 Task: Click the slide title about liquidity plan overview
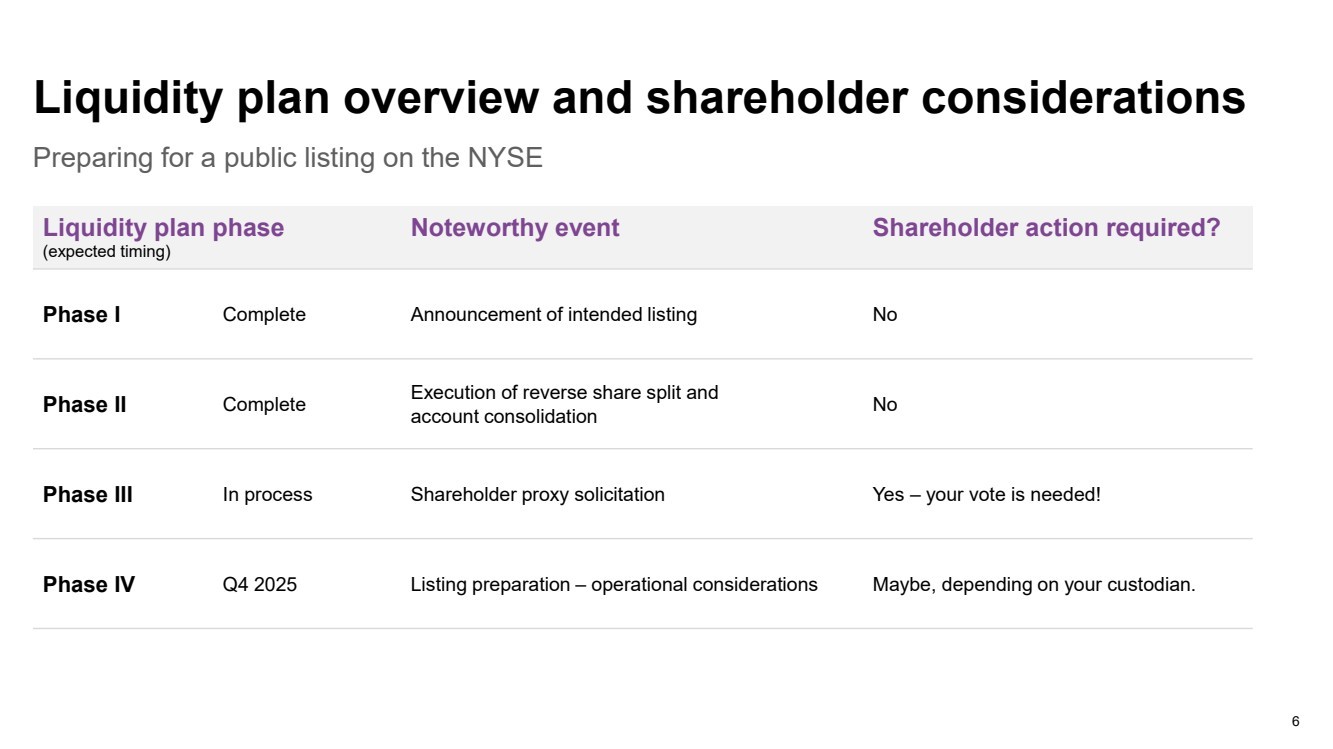[x=640, y=99]
